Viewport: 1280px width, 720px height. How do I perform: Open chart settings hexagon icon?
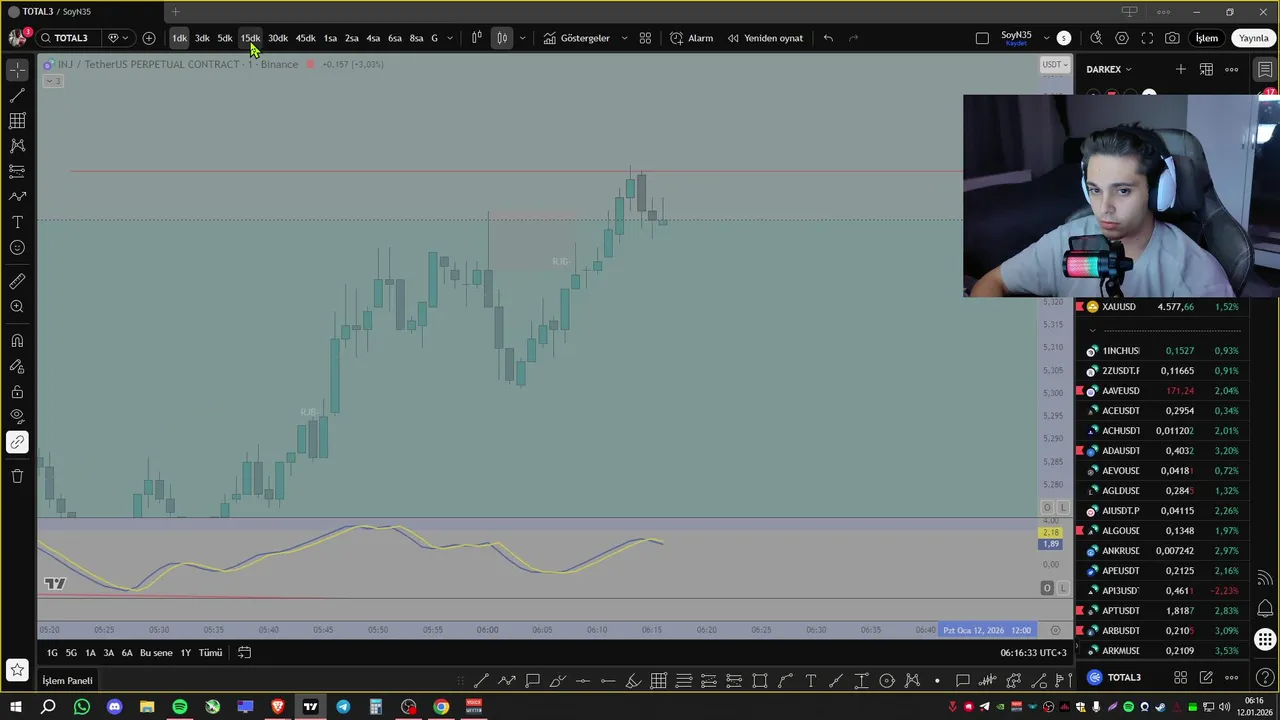(x=1122, y=38)
